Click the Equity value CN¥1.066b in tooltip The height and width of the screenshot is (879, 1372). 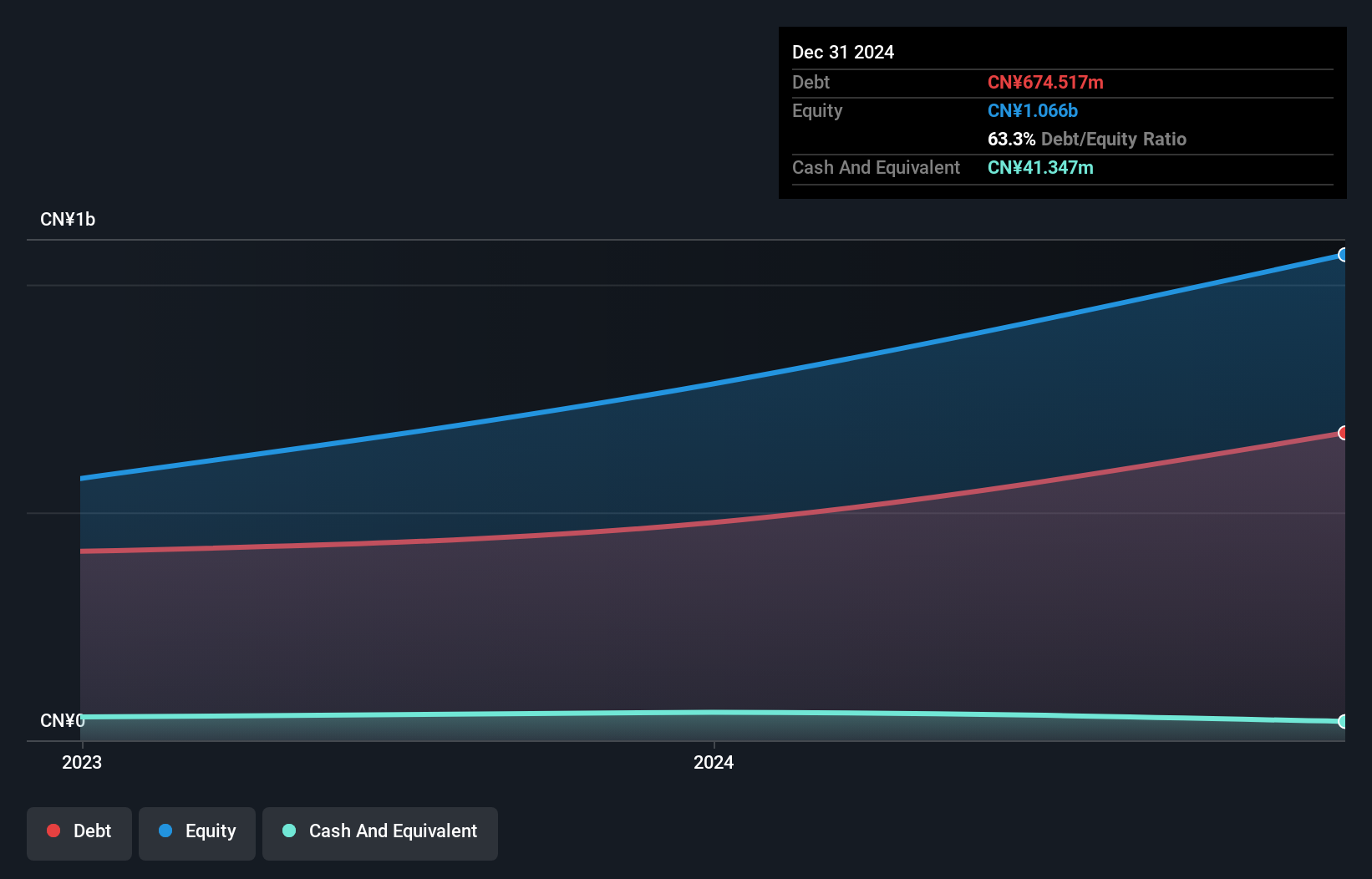[x=1033, y=110]
